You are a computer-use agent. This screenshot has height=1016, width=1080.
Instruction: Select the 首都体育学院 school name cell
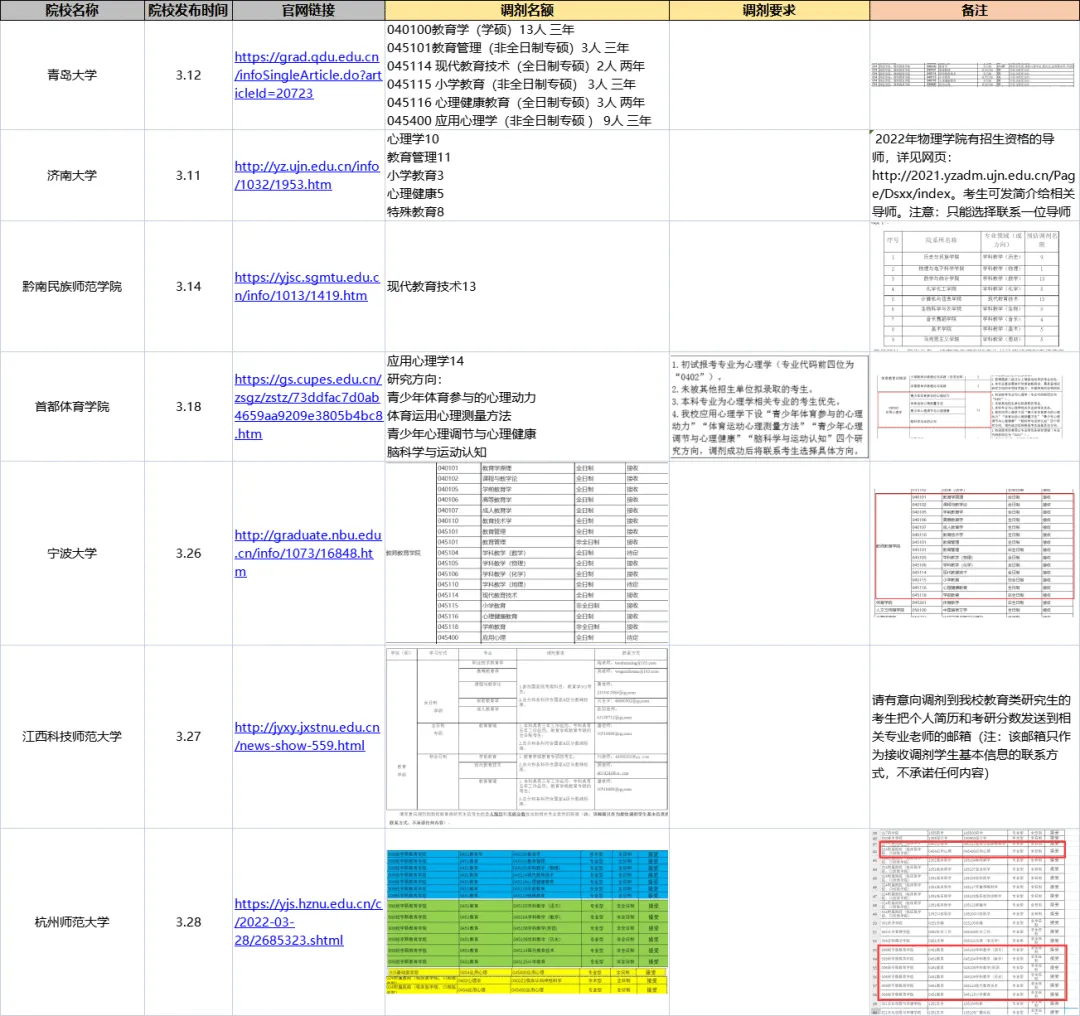(72, 406)
